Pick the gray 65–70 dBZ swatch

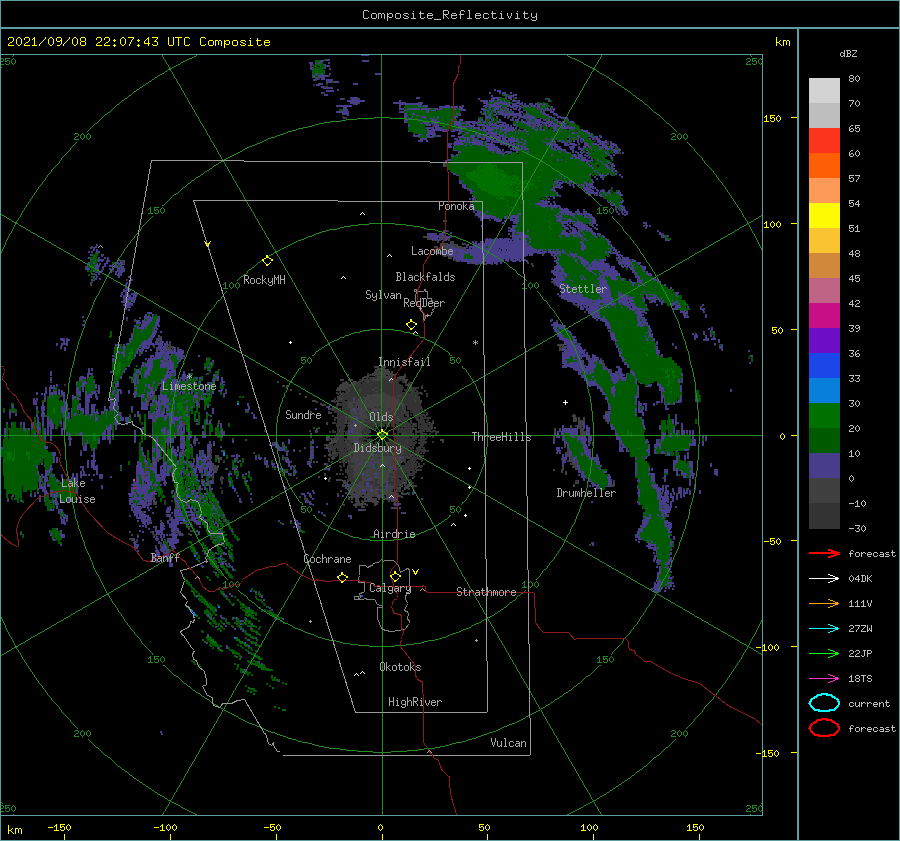click(824, 115)
